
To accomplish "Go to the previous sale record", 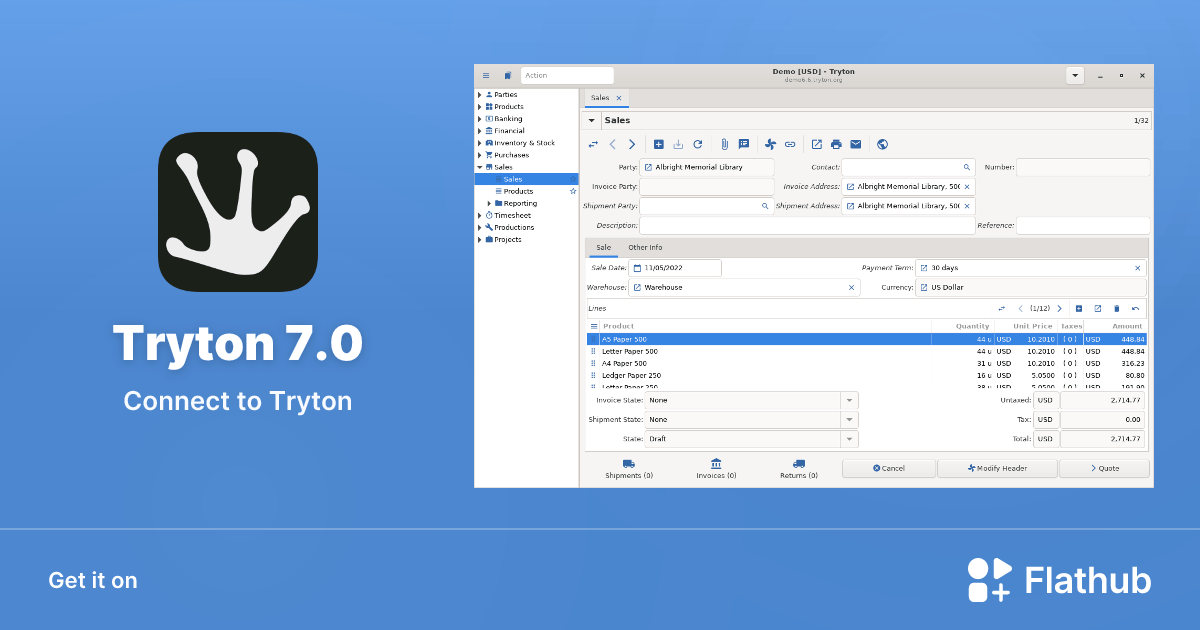I will point(613,144).
